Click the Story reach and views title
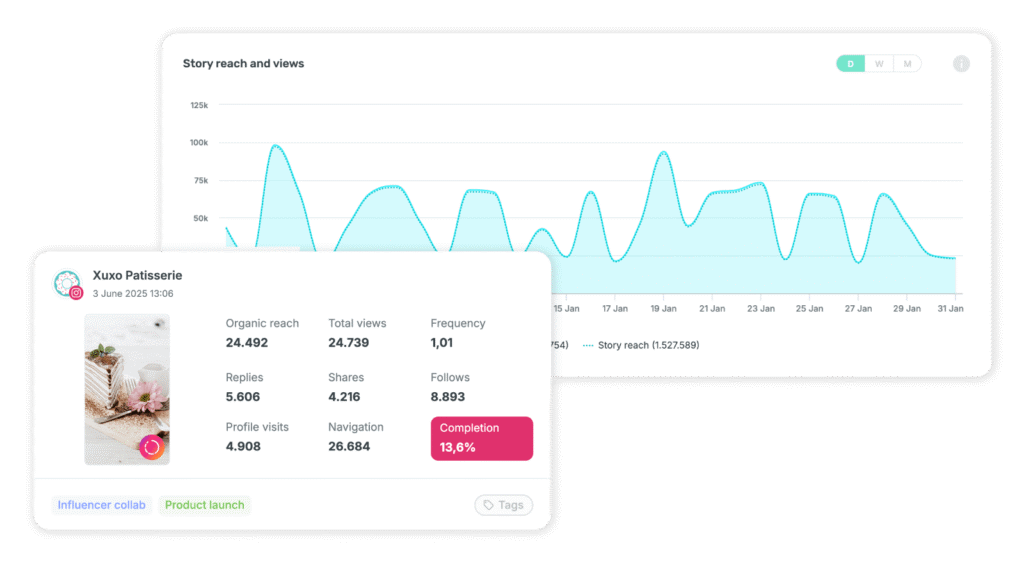Viewport: 1024px width, 563px height. [244, 63]
